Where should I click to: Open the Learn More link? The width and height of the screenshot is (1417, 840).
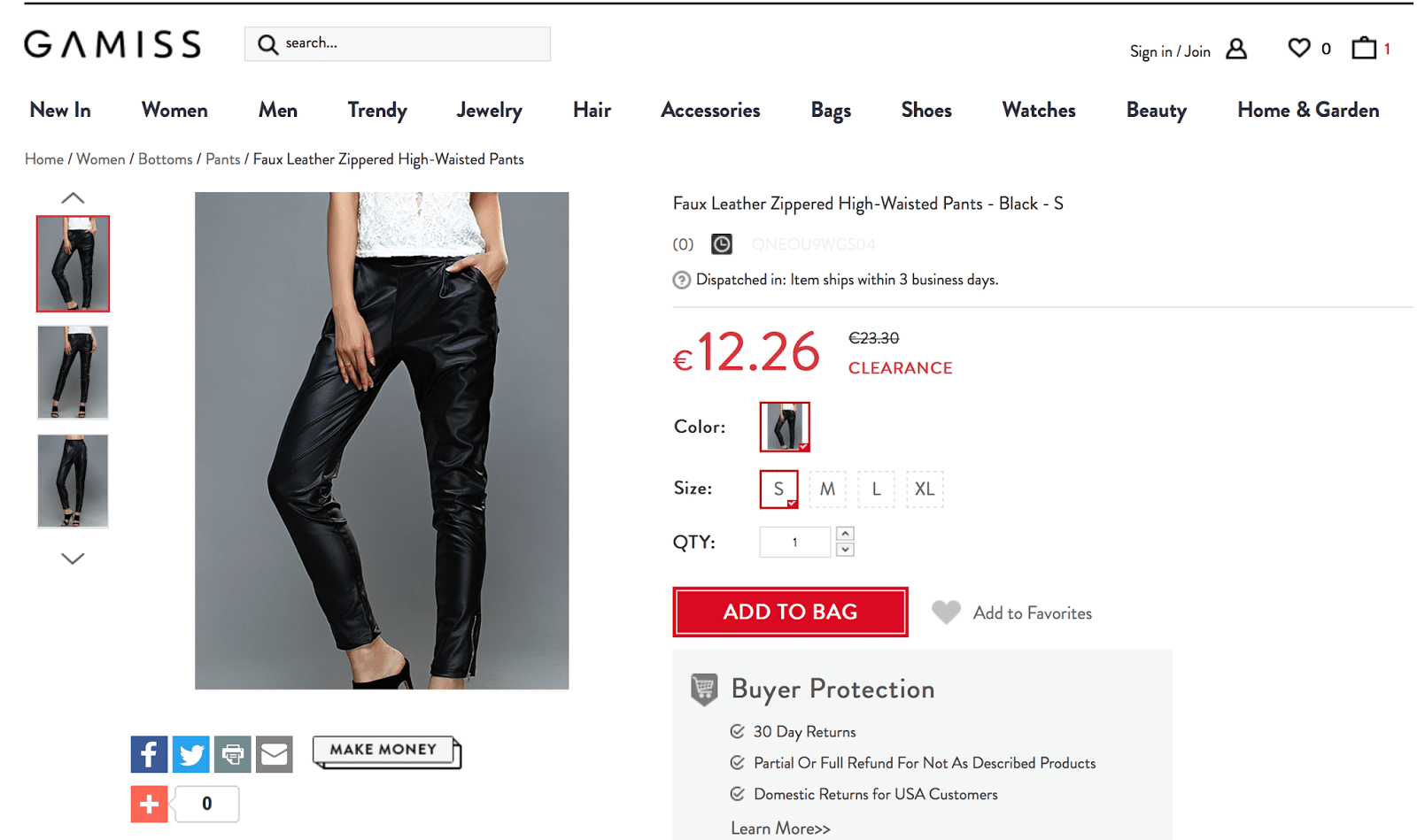[x=780, y=828]
